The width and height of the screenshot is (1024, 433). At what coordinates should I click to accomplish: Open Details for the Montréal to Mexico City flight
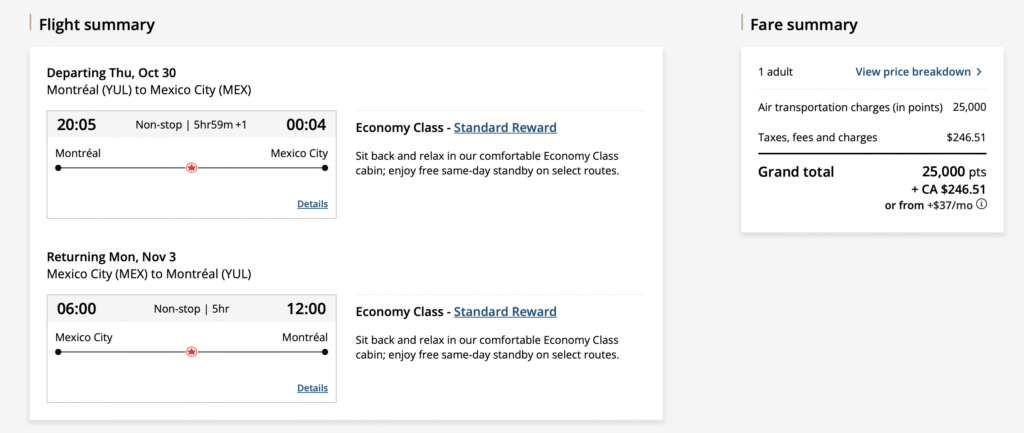click(x=312, y=204)
